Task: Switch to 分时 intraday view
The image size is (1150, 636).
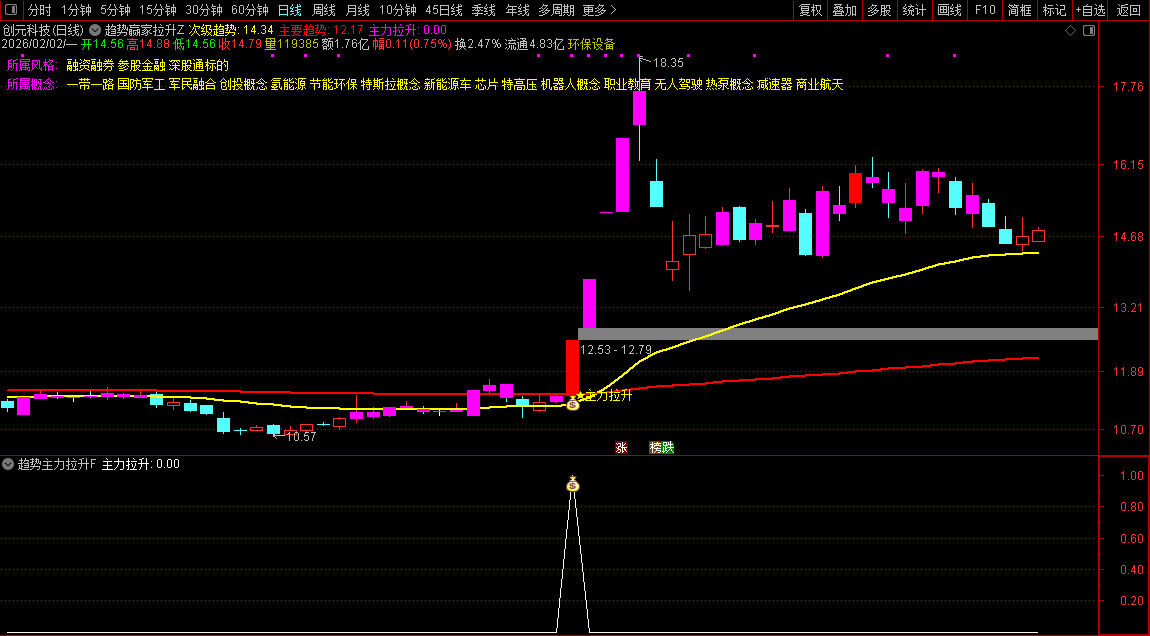Action: (40, 10)
